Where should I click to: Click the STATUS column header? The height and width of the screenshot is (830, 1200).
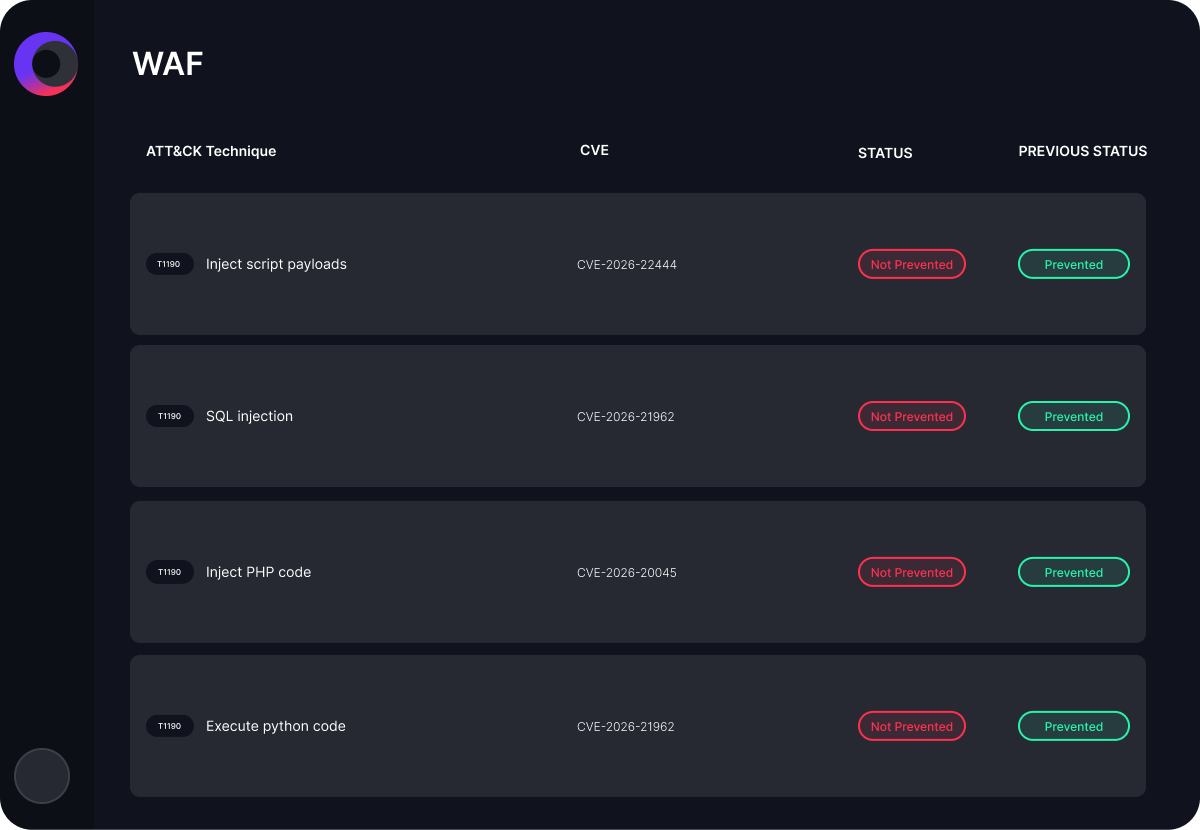tap(885, 153)
